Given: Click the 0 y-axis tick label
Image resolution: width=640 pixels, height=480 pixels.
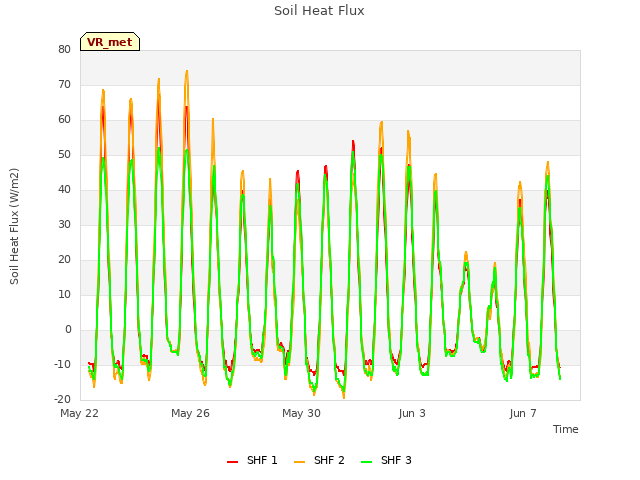Looking at the screenshot, I should point(68,329).
